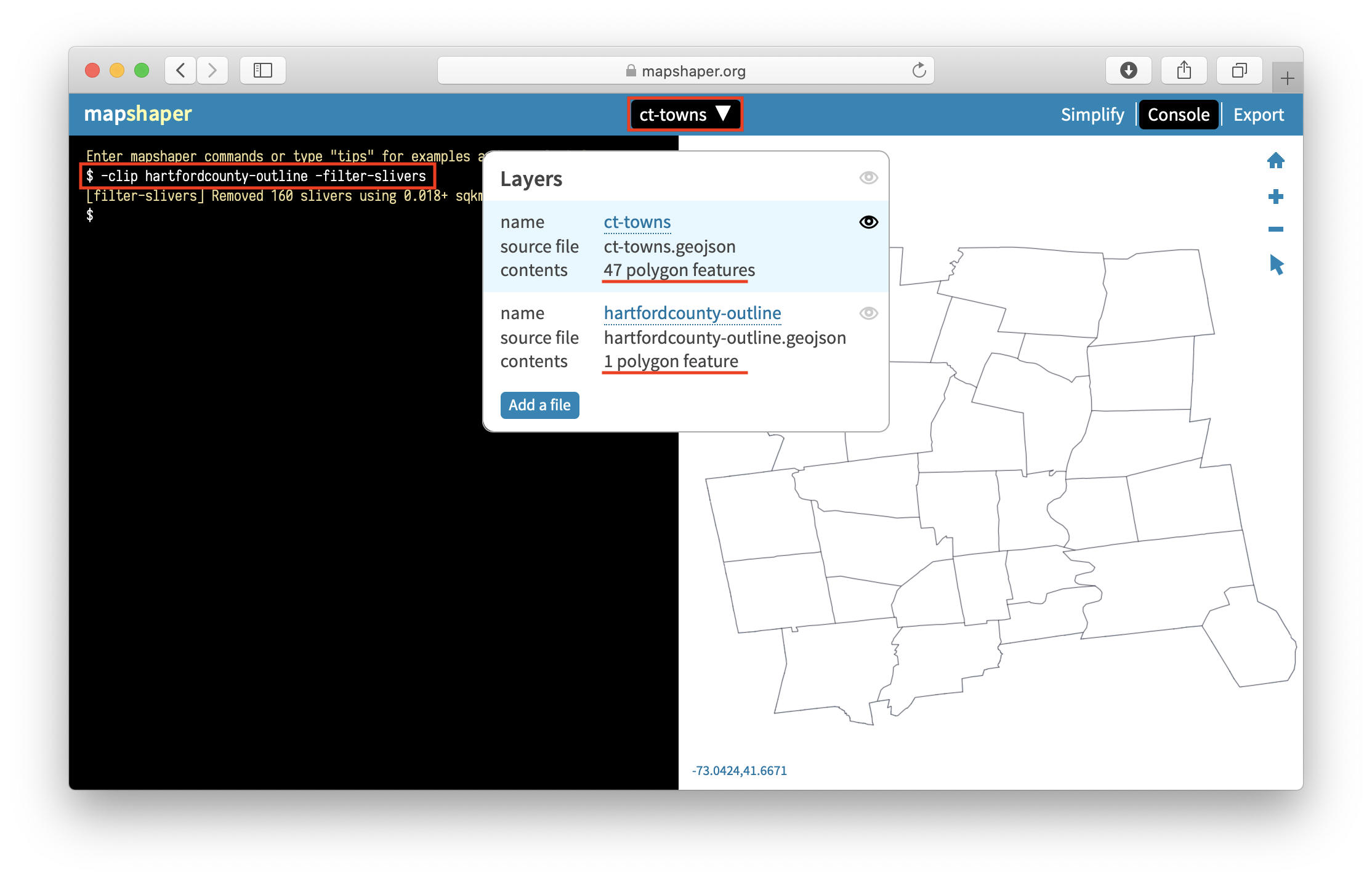Viewport: 1372px width, 881px height.
Task: Click the '47 polygon features' text
Action: (x=679, y=270)
